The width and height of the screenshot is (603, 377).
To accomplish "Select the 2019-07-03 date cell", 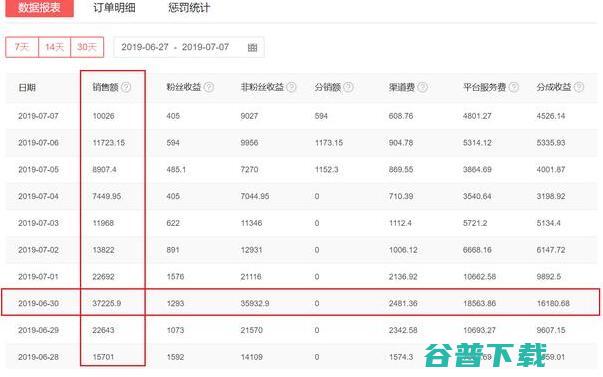I will click(x=38, y=223).
